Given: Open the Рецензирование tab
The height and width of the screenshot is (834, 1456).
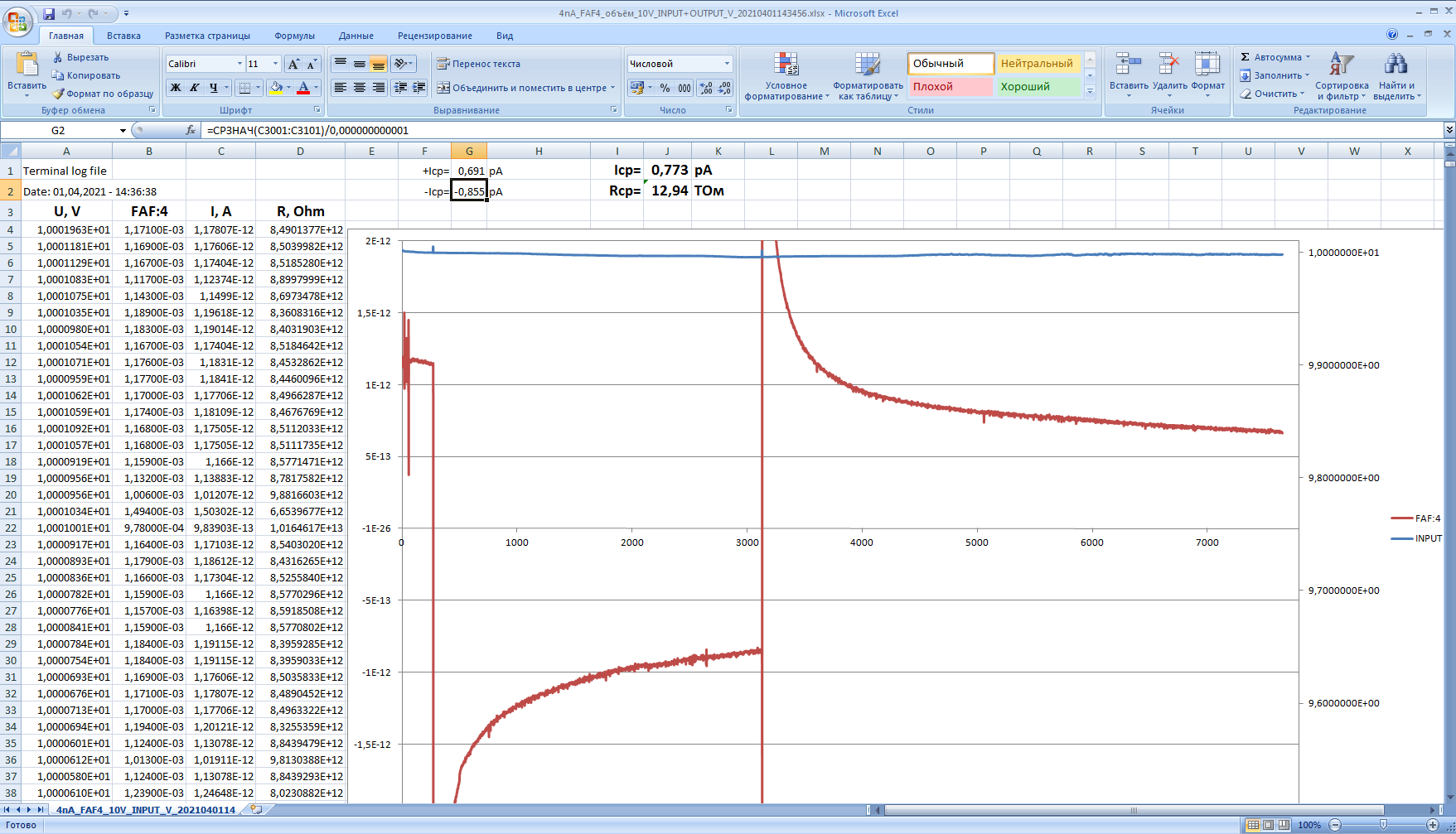Looking at the screenshot, I should 435,36.
